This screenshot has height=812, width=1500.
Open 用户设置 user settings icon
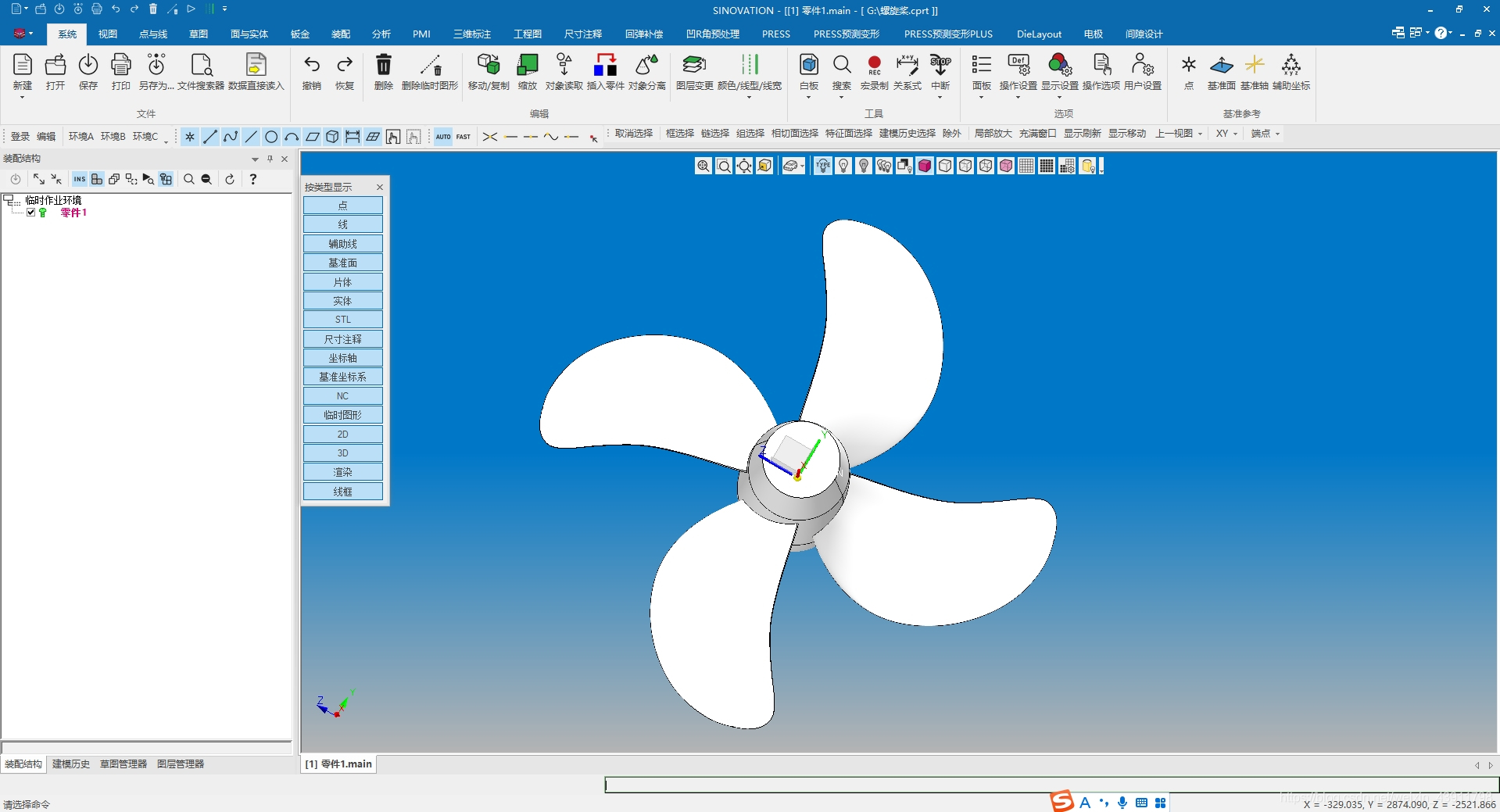point(1143,65)
